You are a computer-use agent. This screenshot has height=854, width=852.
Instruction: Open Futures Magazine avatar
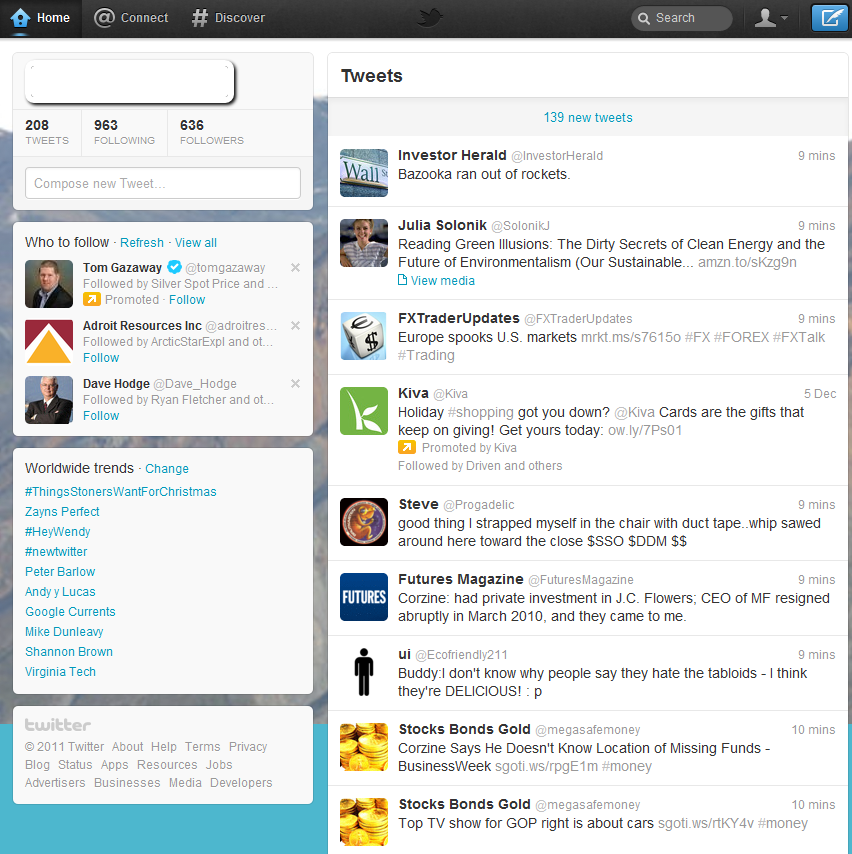(x=364, y=597)
